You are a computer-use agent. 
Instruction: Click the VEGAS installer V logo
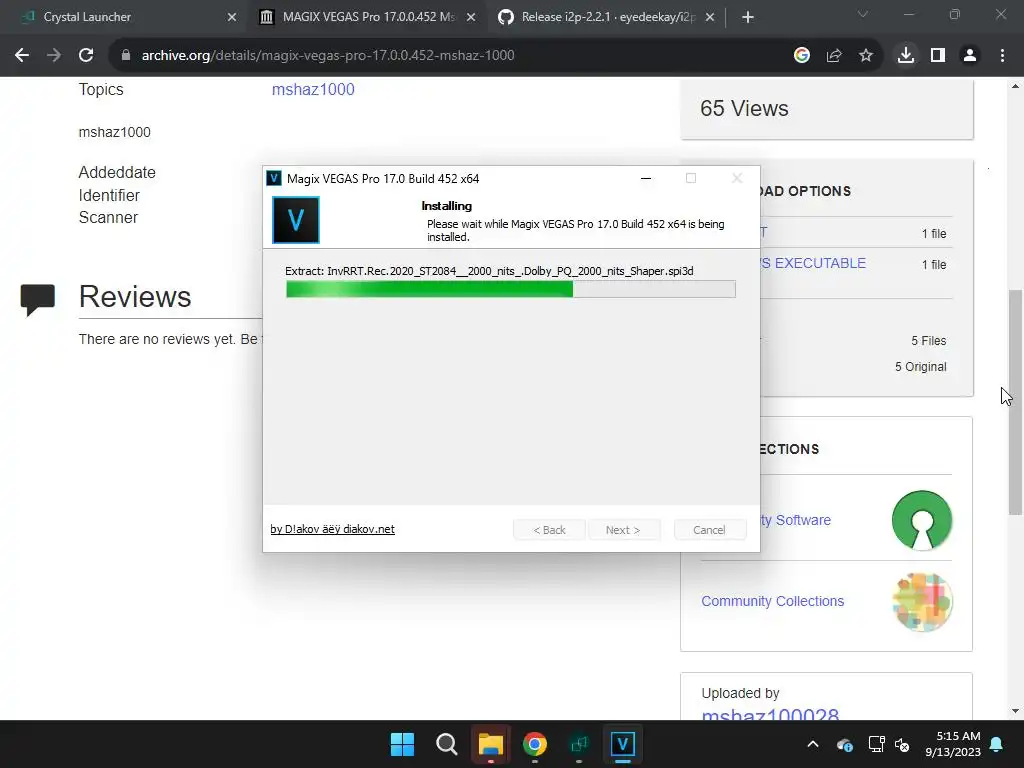pos(296,220)
